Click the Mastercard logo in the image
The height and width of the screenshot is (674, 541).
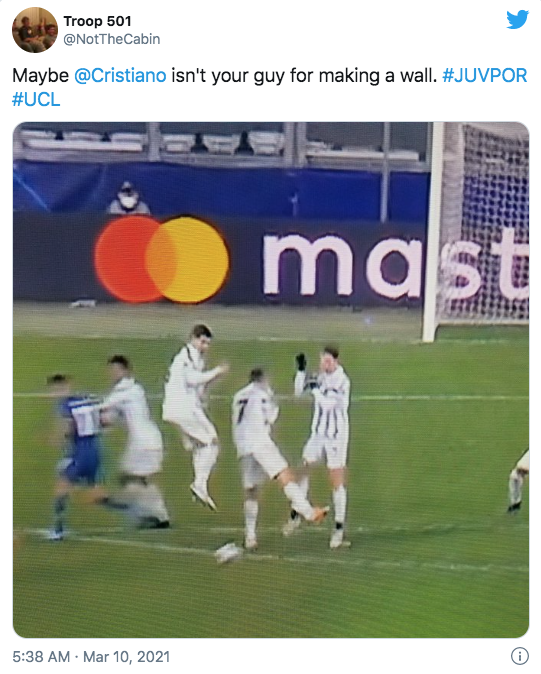(162, 259)
